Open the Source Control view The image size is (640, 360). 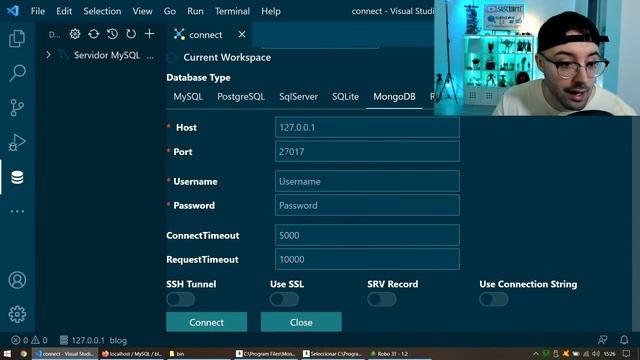pyautogui.click(x=17, y=108)
